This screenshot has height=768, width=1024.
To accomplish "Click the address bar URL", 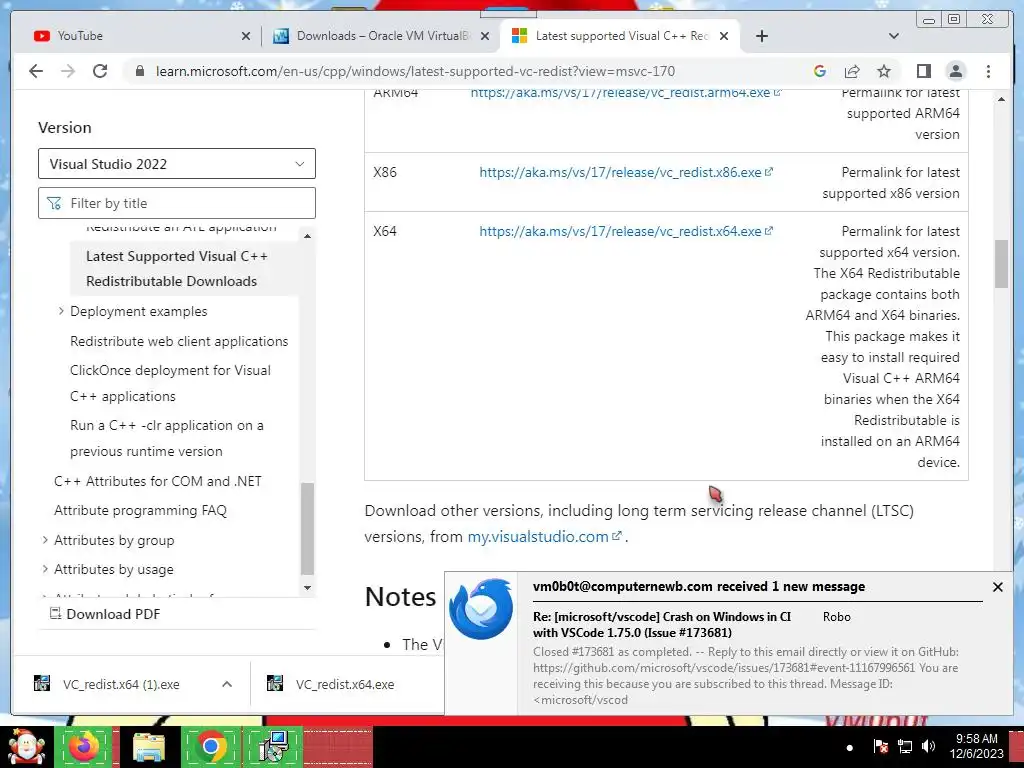I will [x=415, y=71].
